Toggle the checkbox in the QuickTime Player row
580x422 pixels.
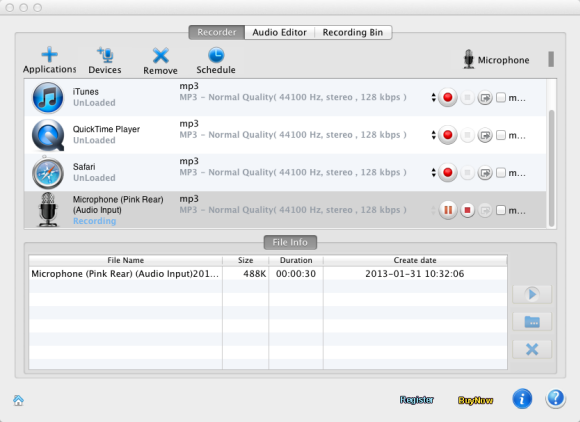point(501,135)
